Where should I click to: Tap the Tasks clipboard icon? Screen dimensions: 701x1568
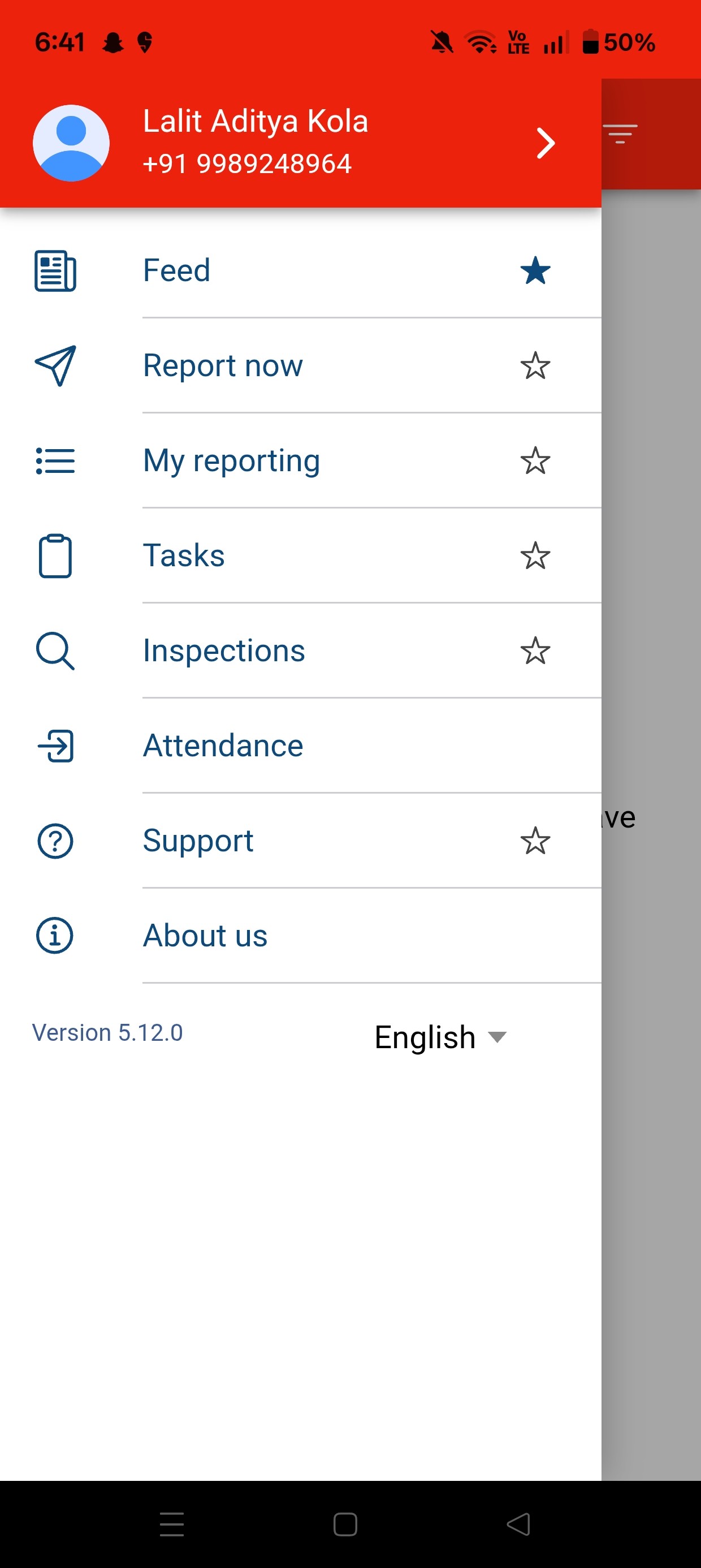point(55,555)
